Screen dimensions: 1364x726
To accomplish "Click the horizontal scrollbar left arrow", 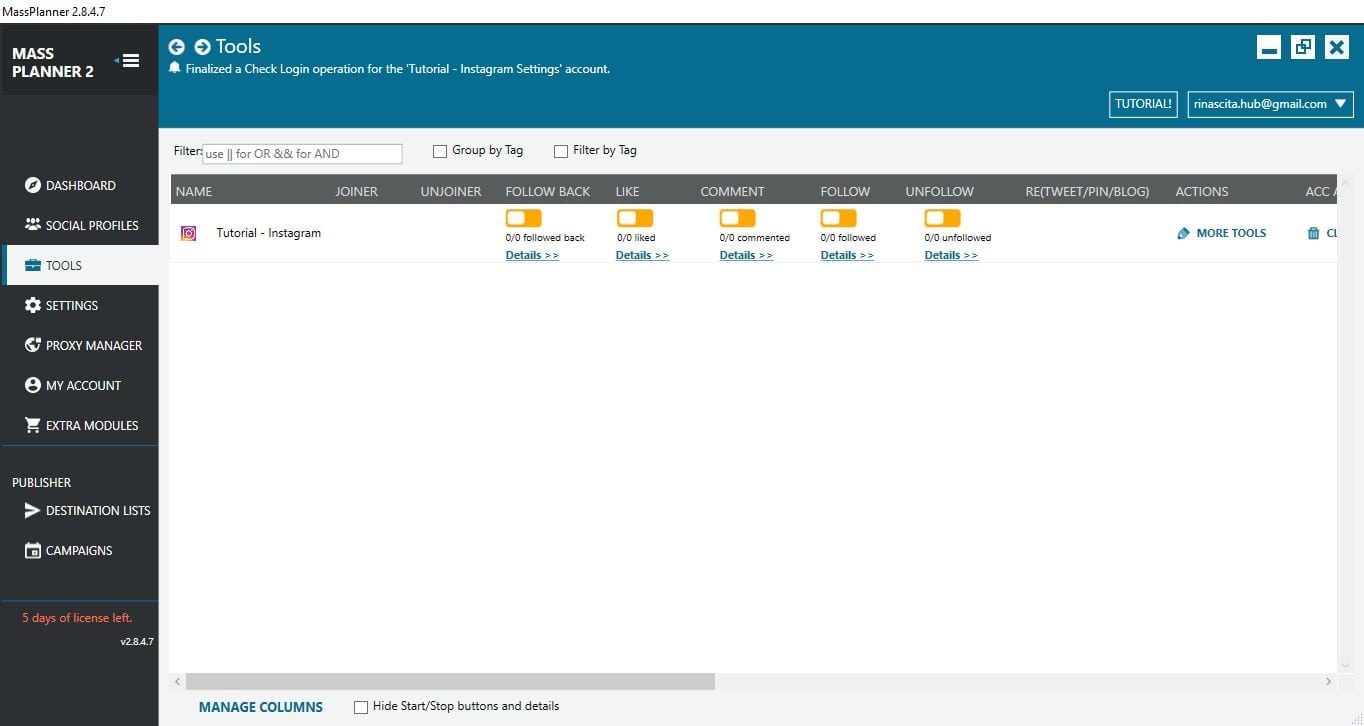I will point(178,681).
